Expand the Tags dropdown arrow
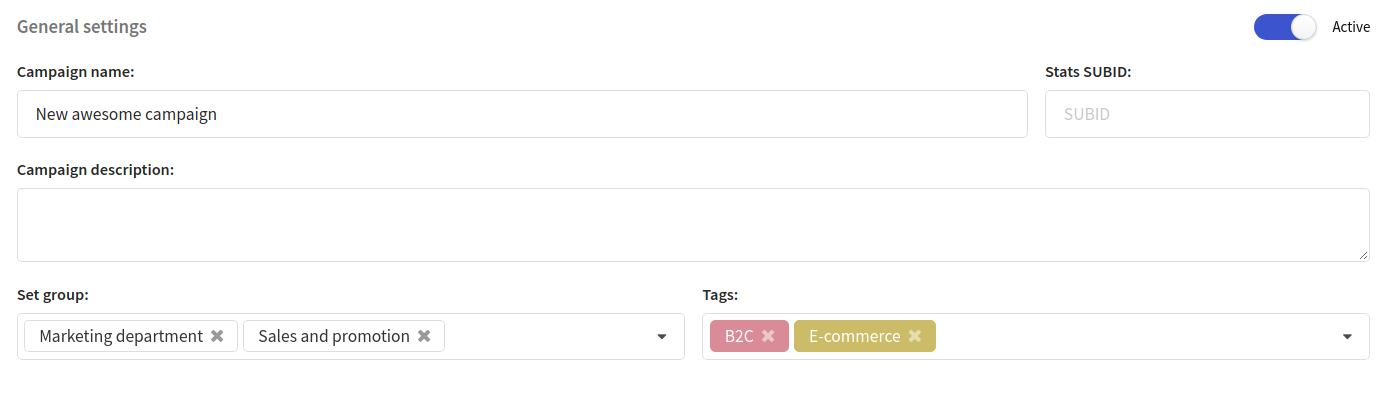Image resolution: width=1388 pixels, height=393 pixels. [x=1346, y=337]
